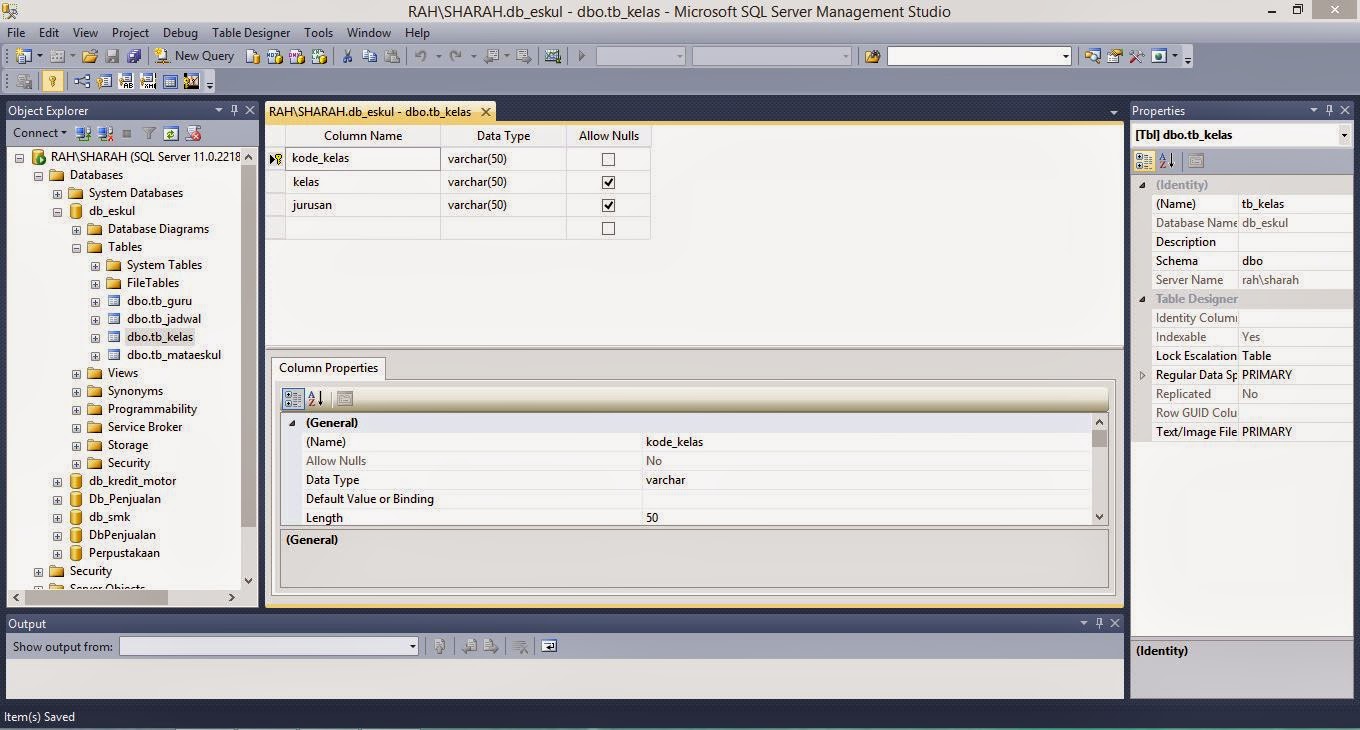Toggle Allow Nulls for kode_kelas row
This screenshot has height=730, width=1360.
click(608, 159)
